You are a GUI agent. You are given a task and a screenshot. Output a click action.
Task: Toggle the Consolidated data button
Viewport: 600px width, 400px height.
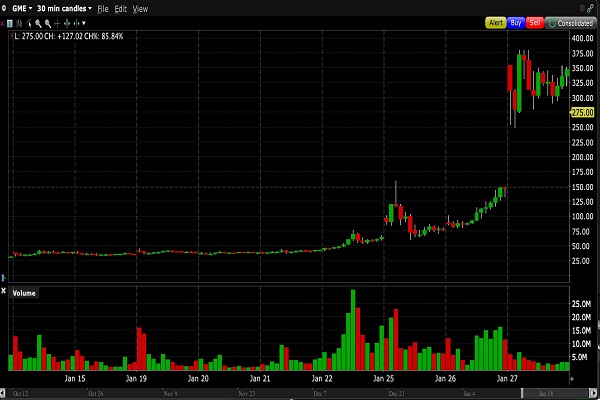tap(571, 23)
